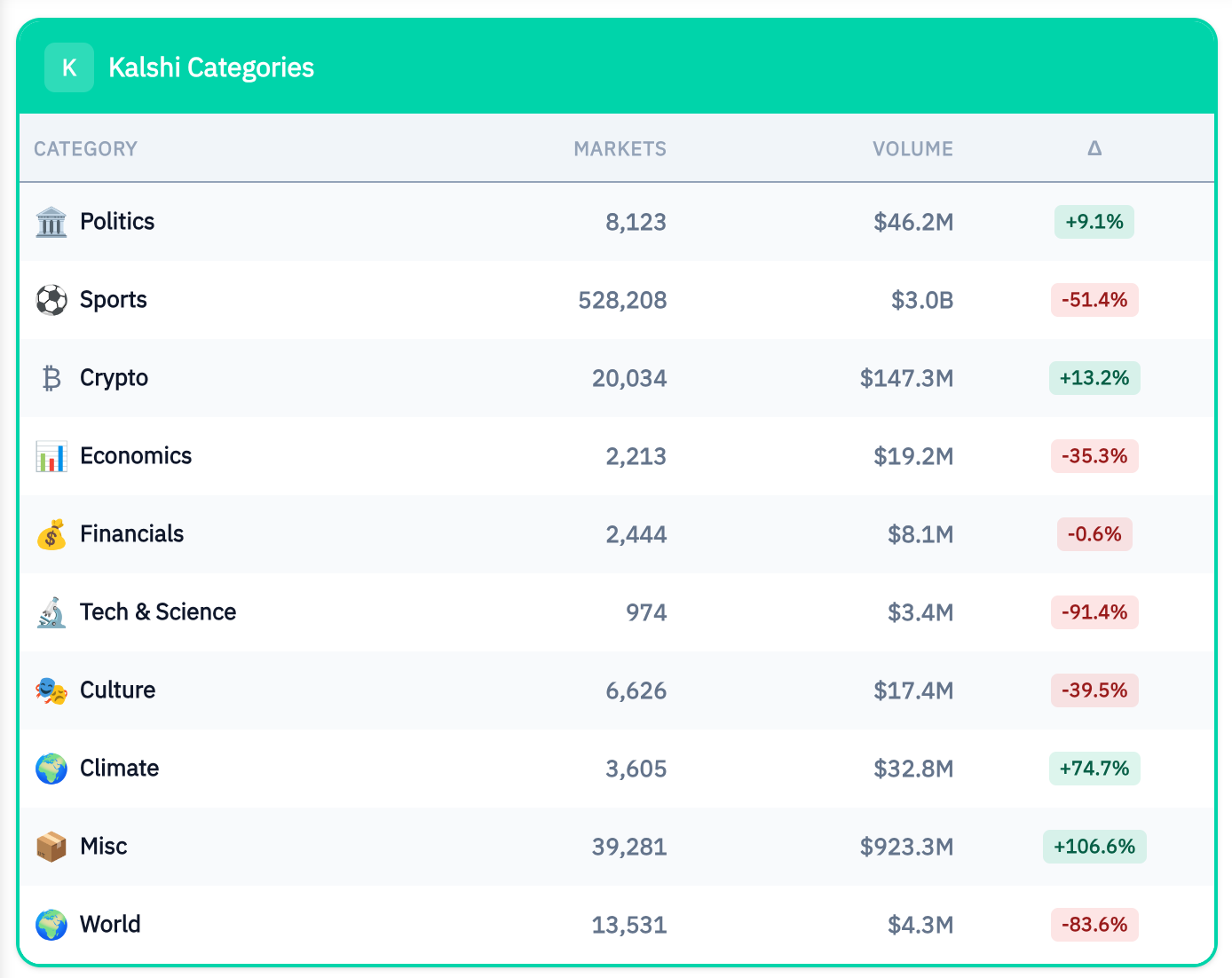Click the Kalshi Categories title
This screenshot has width=1232, height=978.
tap(211, 67)
